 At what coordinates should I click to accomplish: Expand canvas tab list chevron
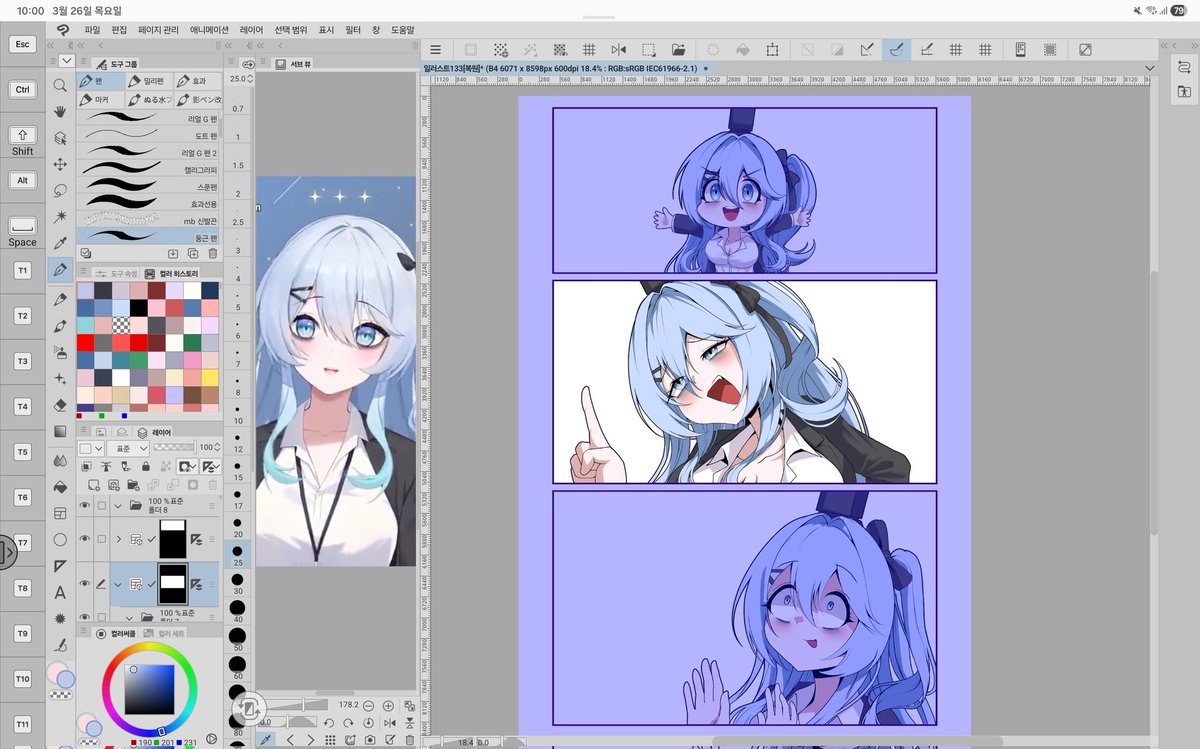tap(1150, 68)
